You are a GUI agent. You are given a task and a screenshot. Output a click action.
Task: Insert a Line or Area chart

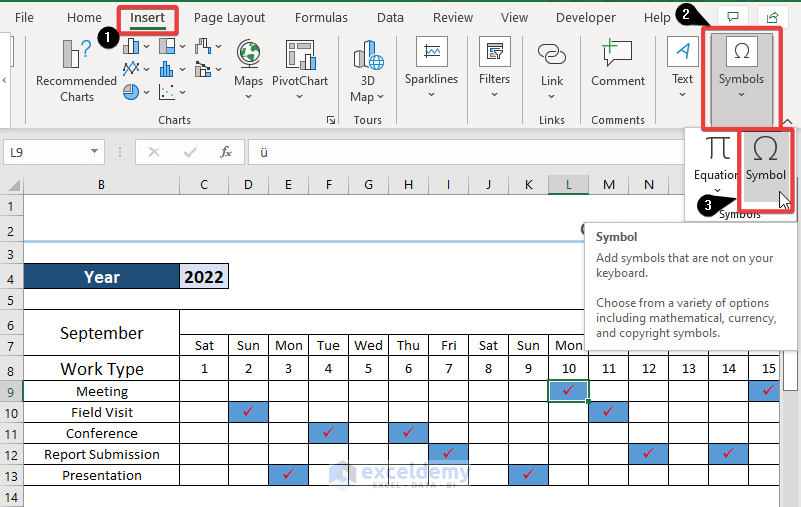point(131,68)
